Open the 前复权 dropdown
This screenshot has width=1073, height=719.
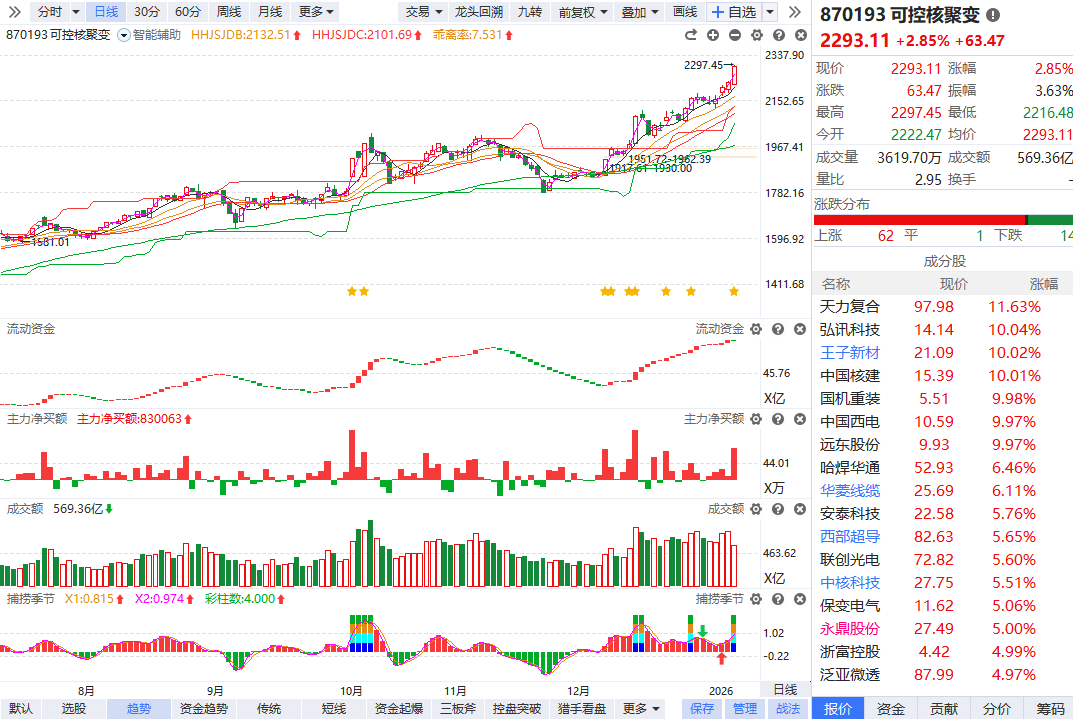582,12
